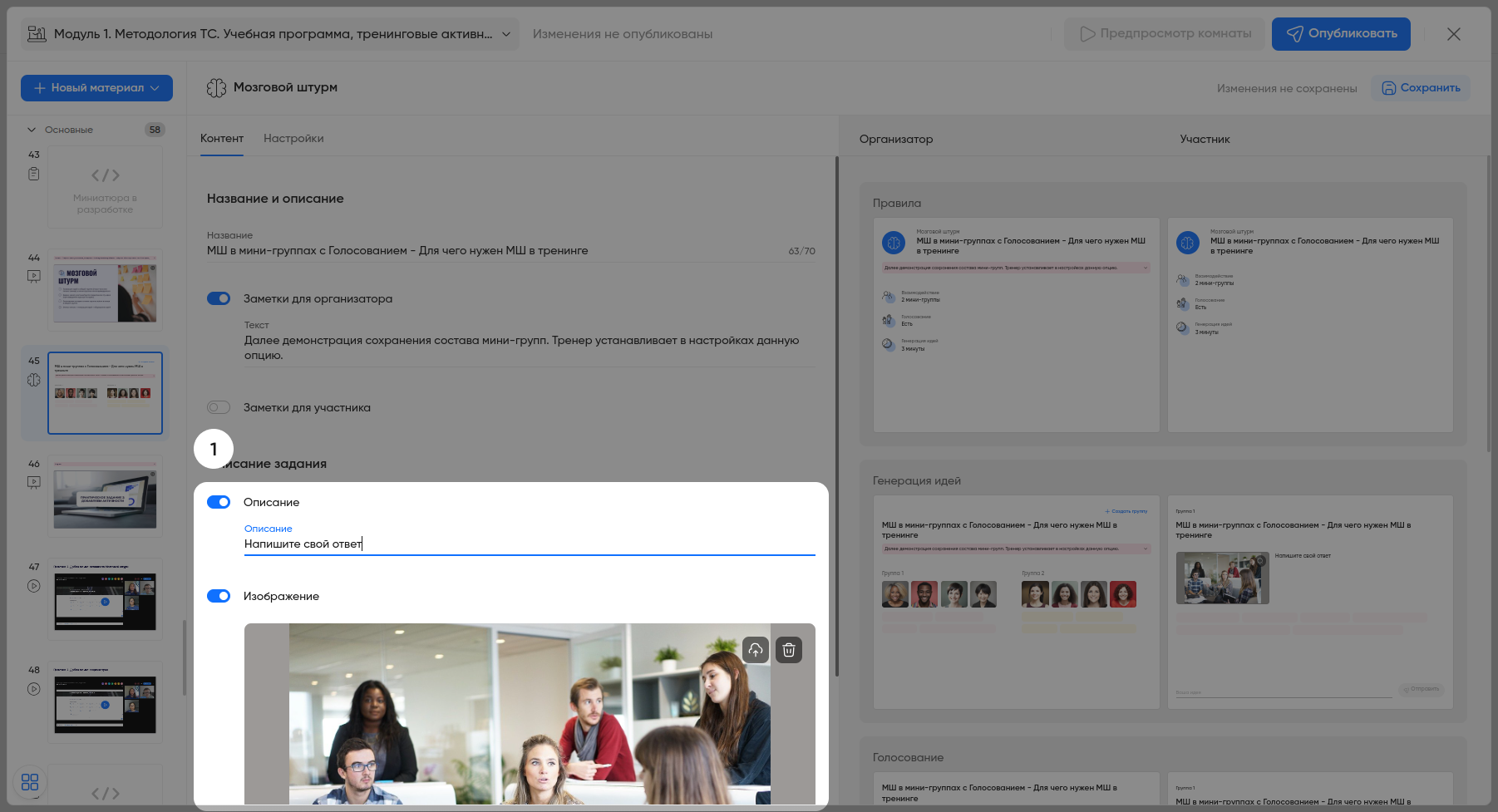Screen dimensions: 1498x812
Task: Expand the module title dropdown
Action: click(505, 34)
